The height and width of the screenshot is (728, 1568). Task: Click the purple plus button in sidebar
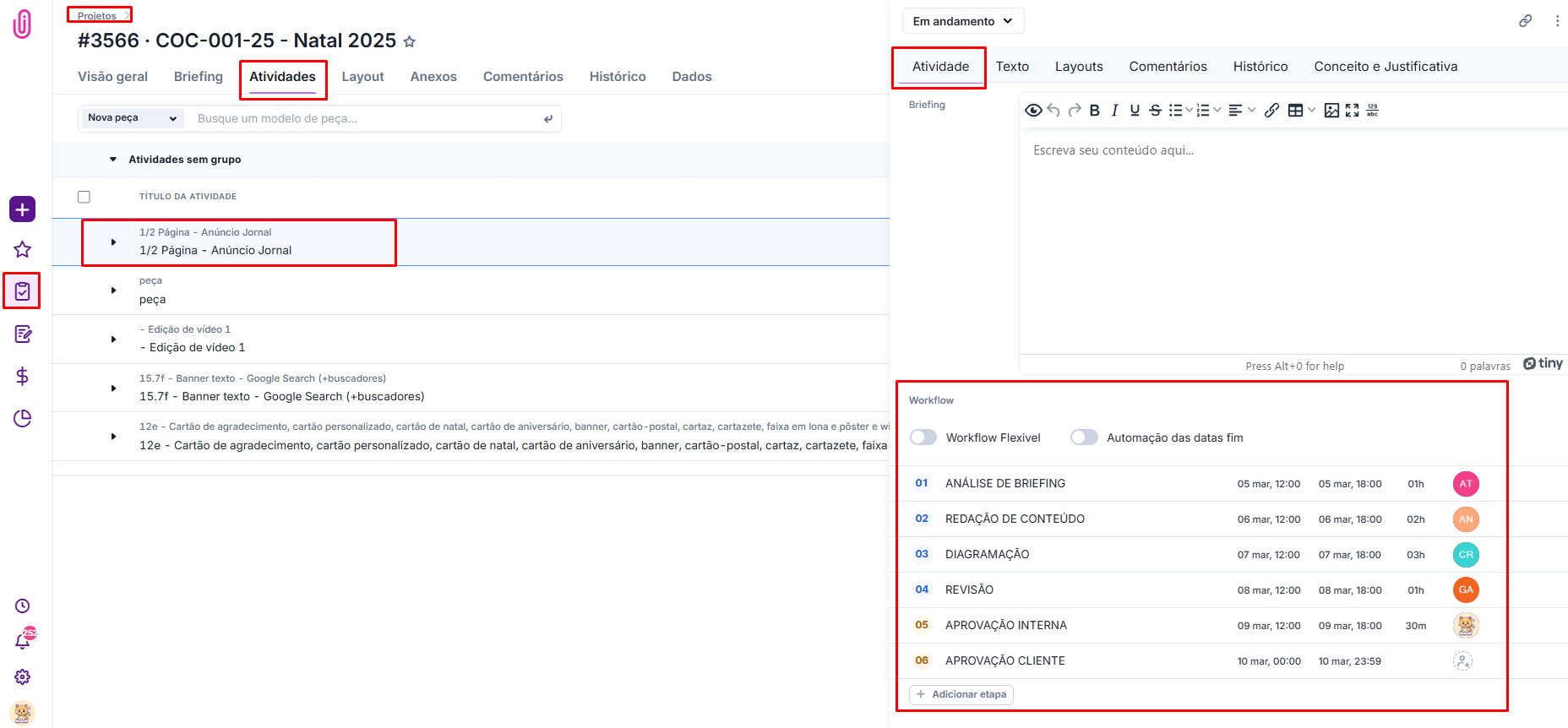22,209
